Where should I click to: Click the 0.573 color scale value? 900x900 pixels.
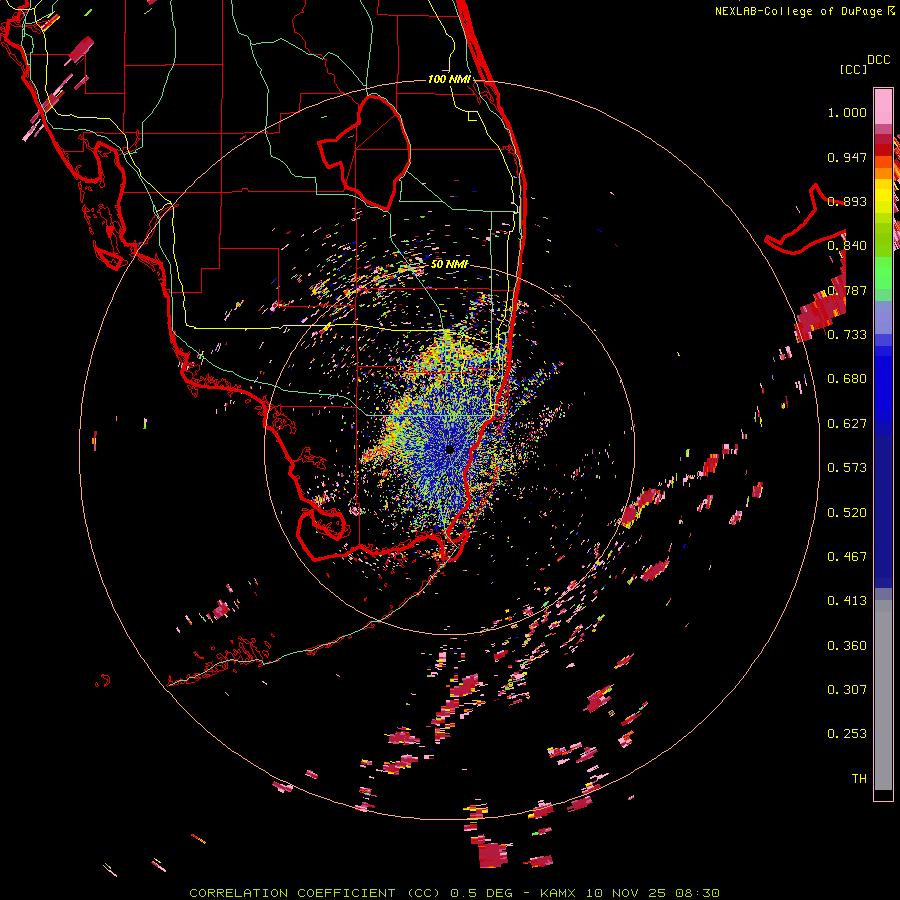click(x=847, y=468)
